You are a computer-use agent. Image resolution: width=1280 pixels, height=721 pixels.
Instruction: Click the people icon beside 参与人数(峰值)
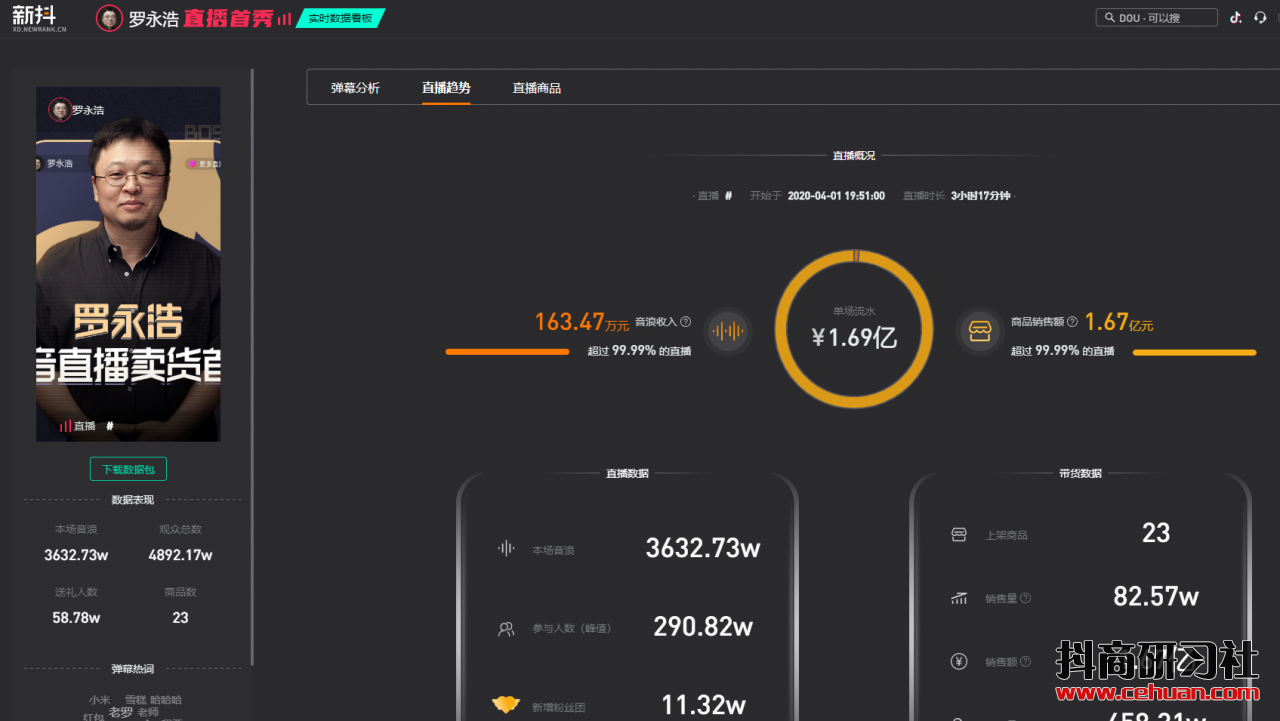pyautogui.click(x=506, y=629)
